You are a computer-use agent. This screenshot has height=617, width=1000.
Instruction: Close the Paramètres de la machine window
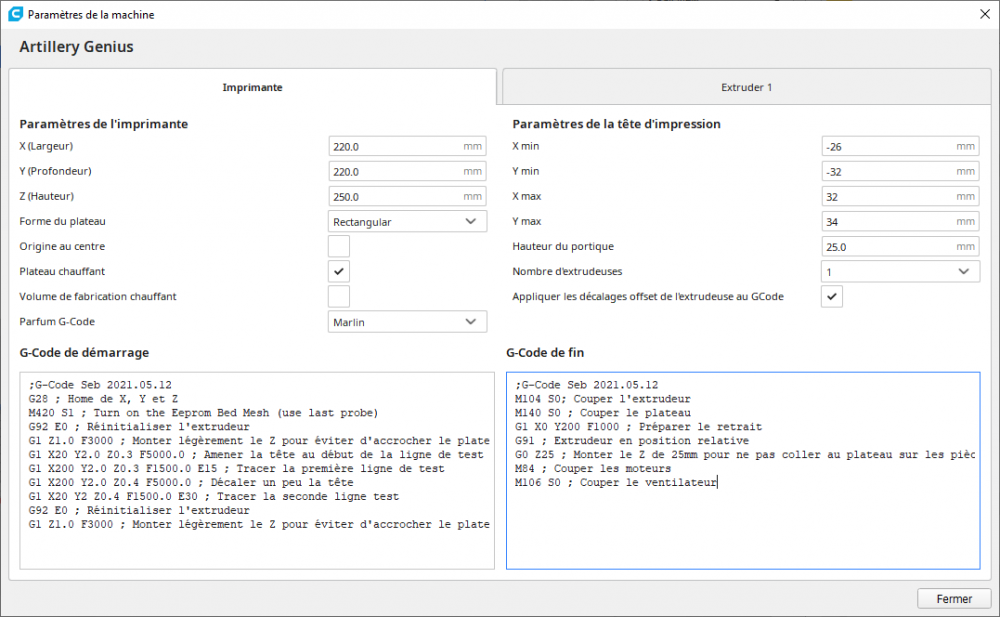[985, 14]
